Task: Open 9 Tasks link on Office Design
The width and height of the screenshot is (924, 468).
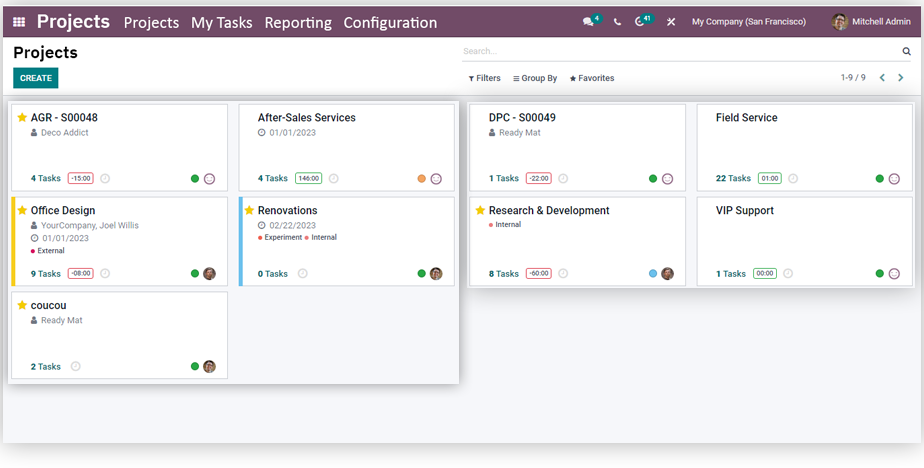Action: click(45, 273)
